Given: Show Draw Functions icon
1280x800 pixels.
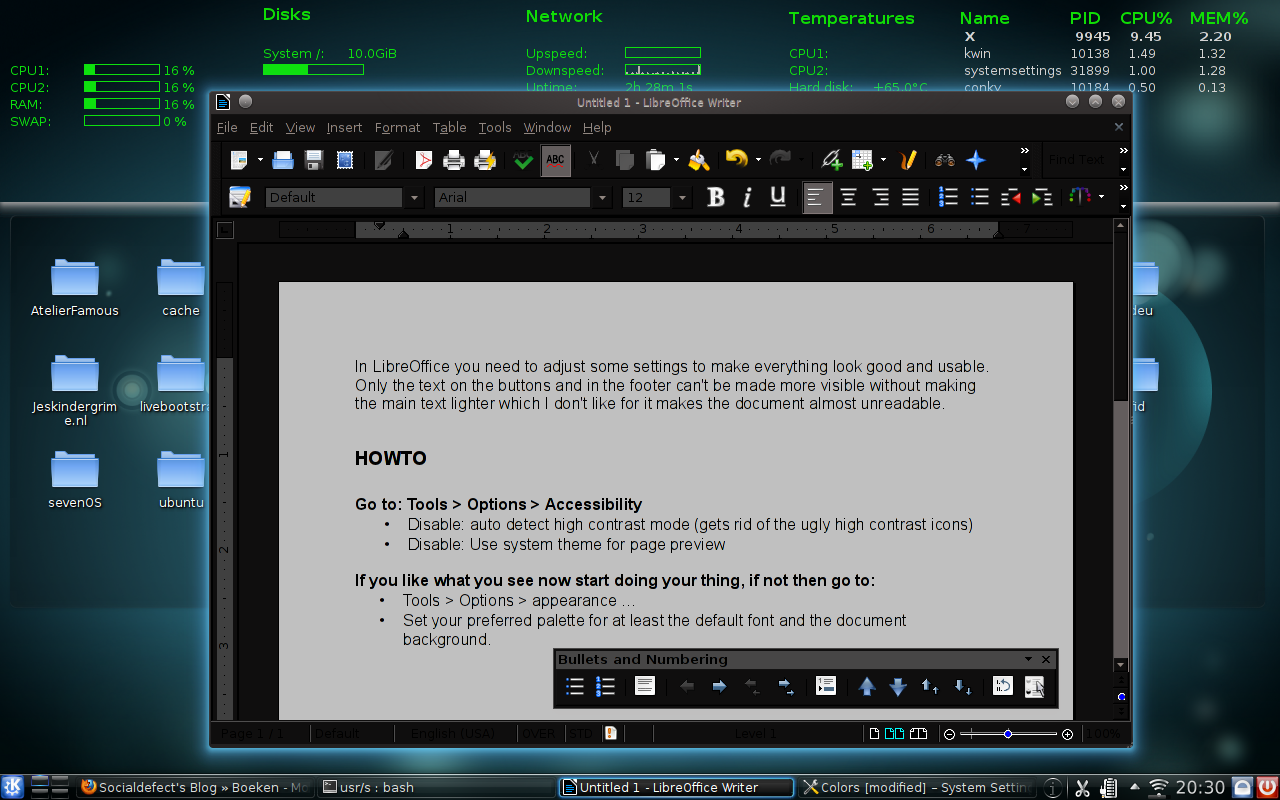Looking at the screenshot, I should coord(908,160).
